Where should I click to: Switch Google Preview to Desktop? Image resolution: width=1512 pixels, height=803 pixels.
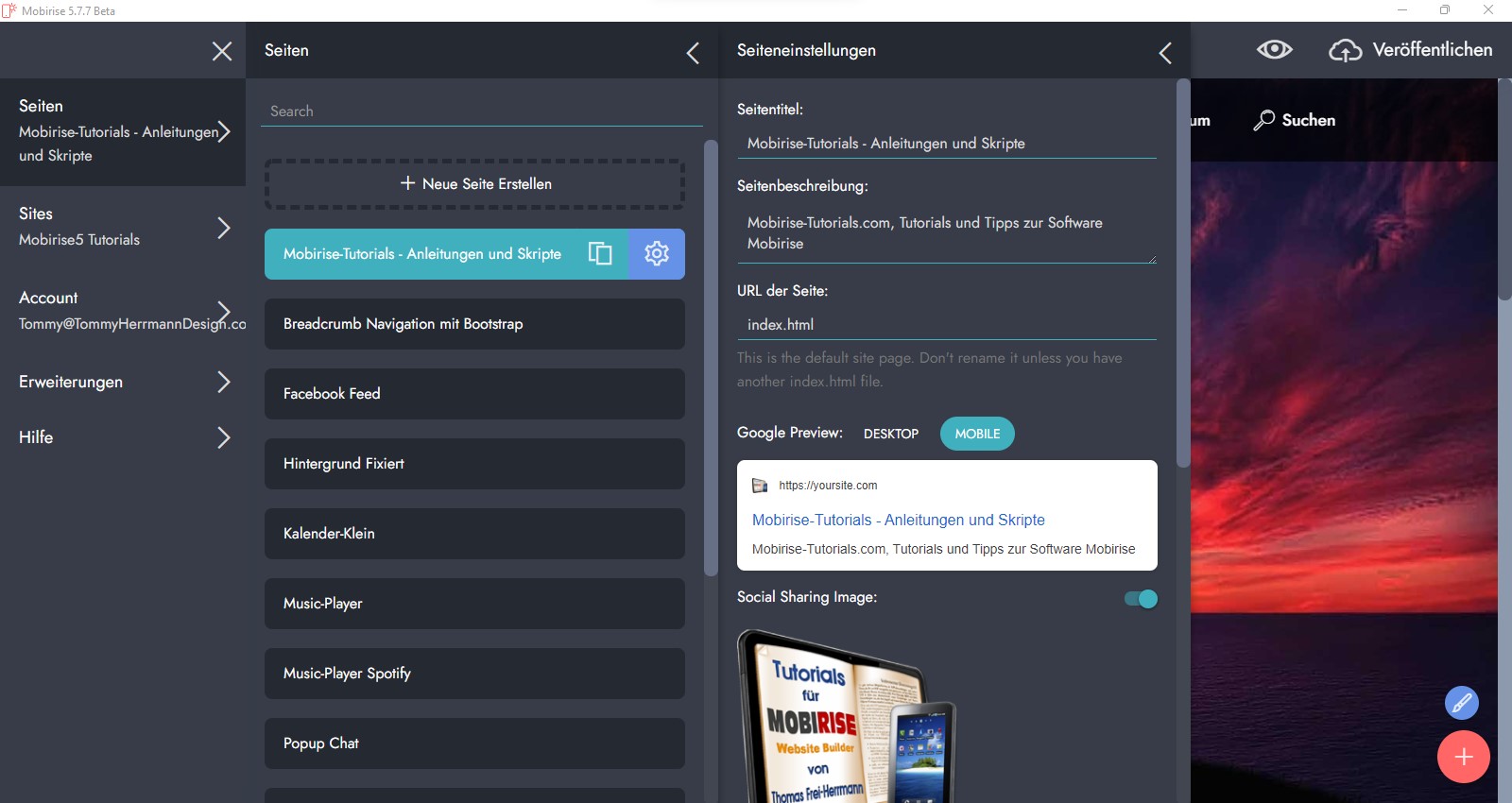[890, 434]
